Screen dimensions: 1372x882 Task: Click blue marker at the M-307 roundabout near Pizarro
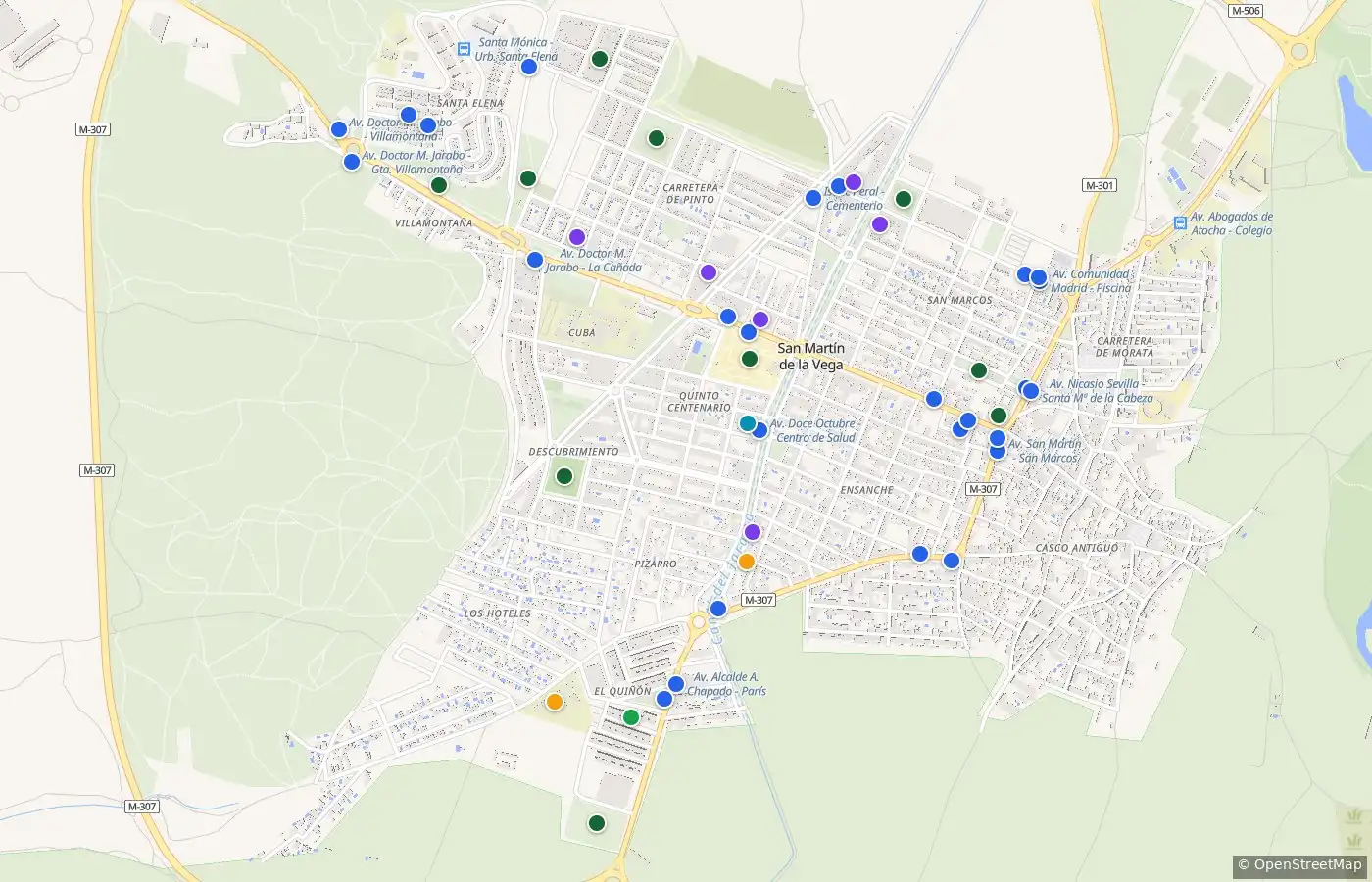click(x=718, y=609)
